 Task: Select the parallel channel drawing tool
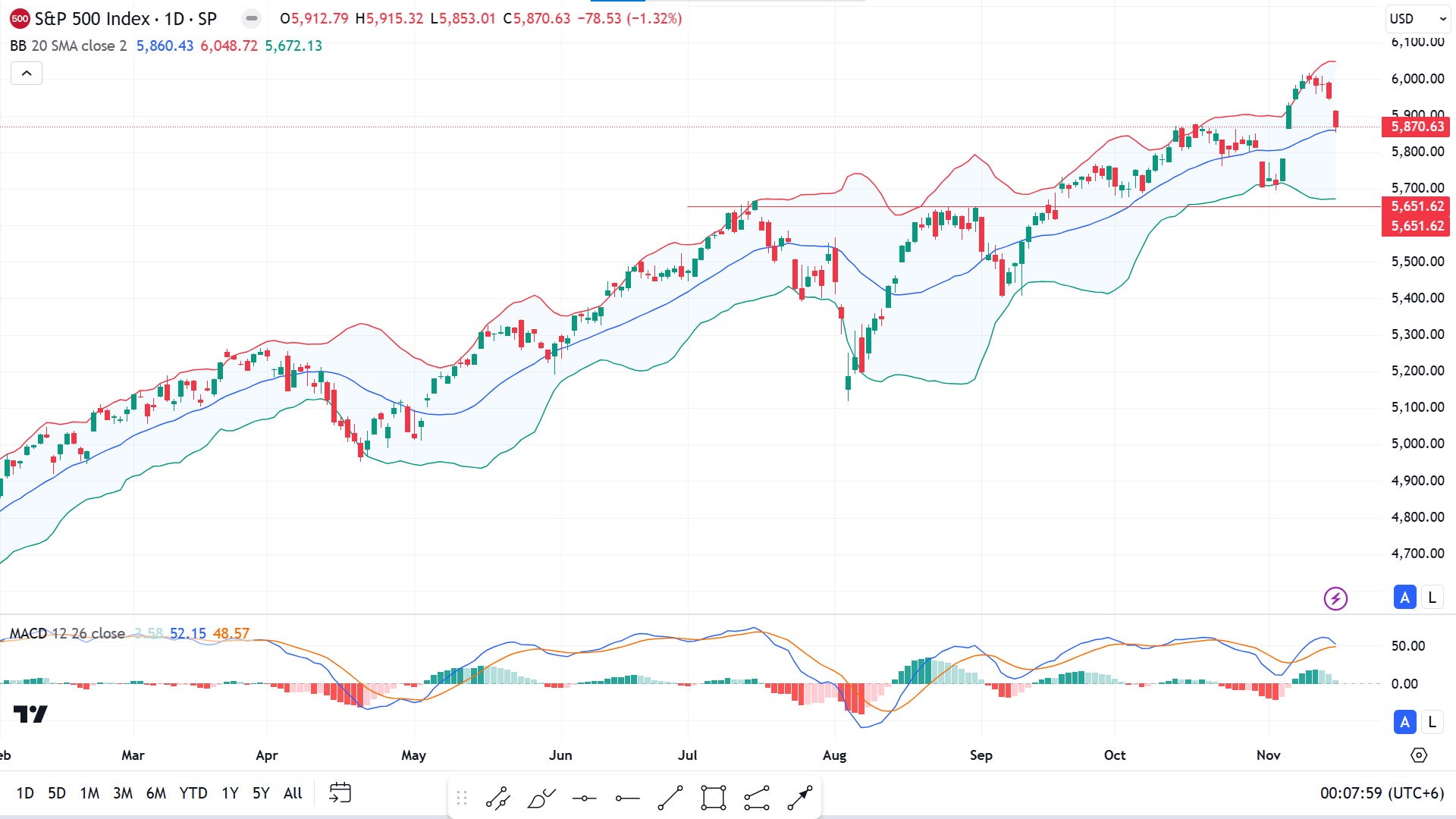(497, 798)
